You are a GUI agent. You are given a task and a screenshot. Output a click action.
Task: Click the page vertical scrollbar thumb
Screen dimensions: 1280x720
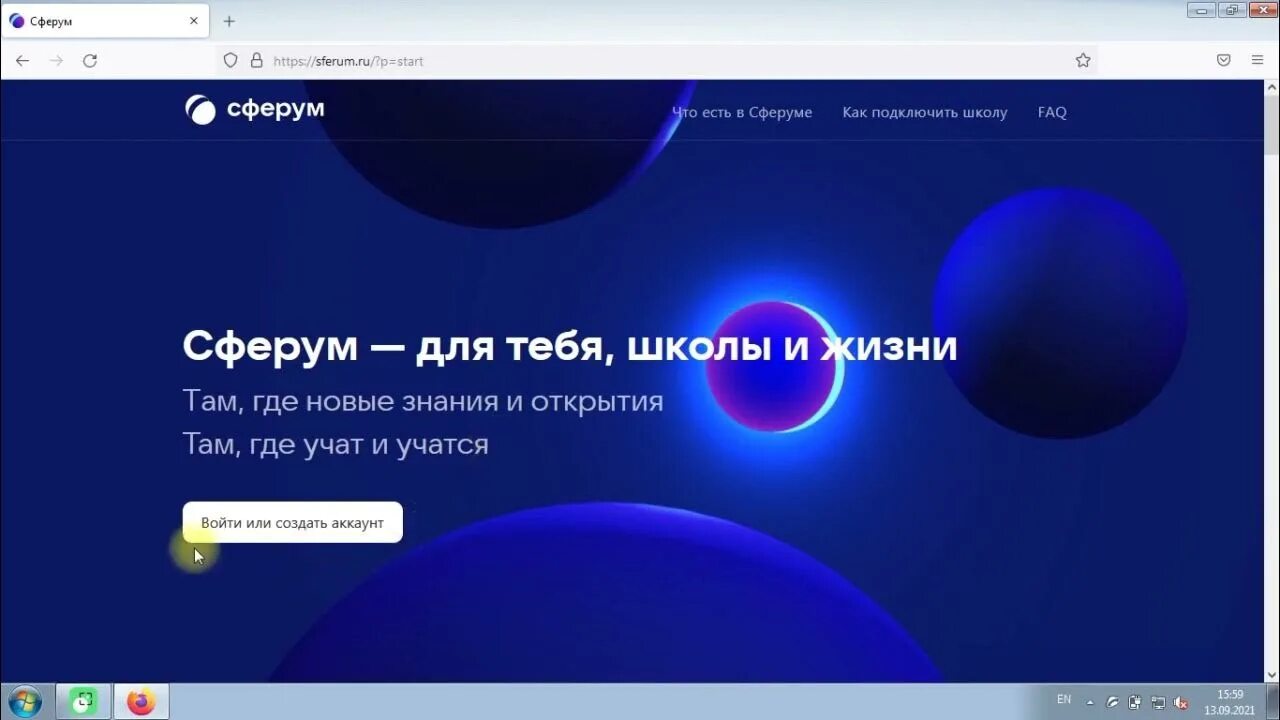pyautogui.click(x=1271, y=124)
